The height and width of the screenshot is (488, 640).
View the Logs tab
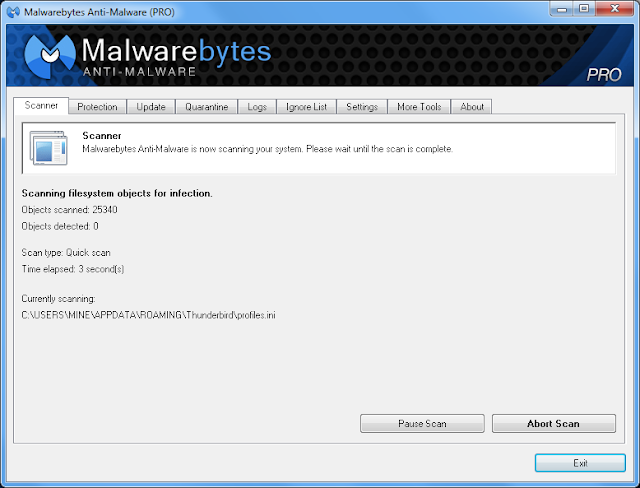click(x=257, y=107)
